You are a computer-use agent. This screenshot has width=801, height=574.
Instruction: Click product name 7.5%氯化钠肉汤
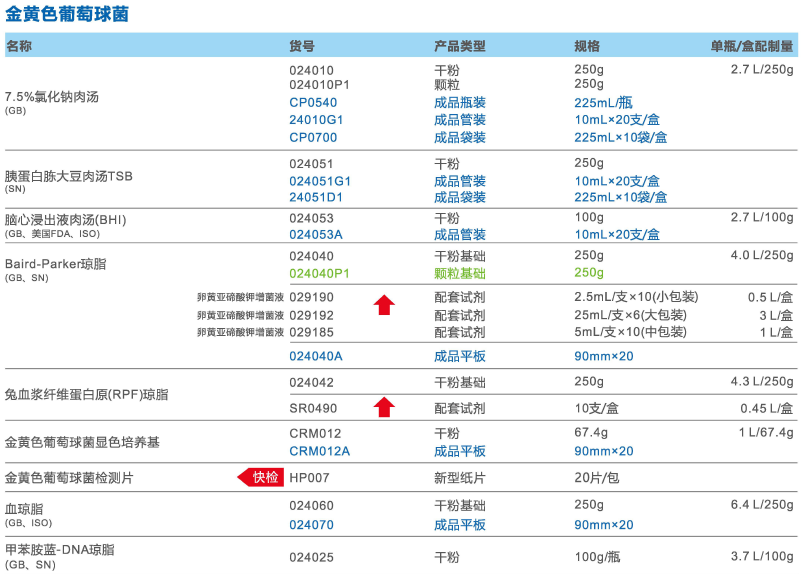click(x=52, y=97)
